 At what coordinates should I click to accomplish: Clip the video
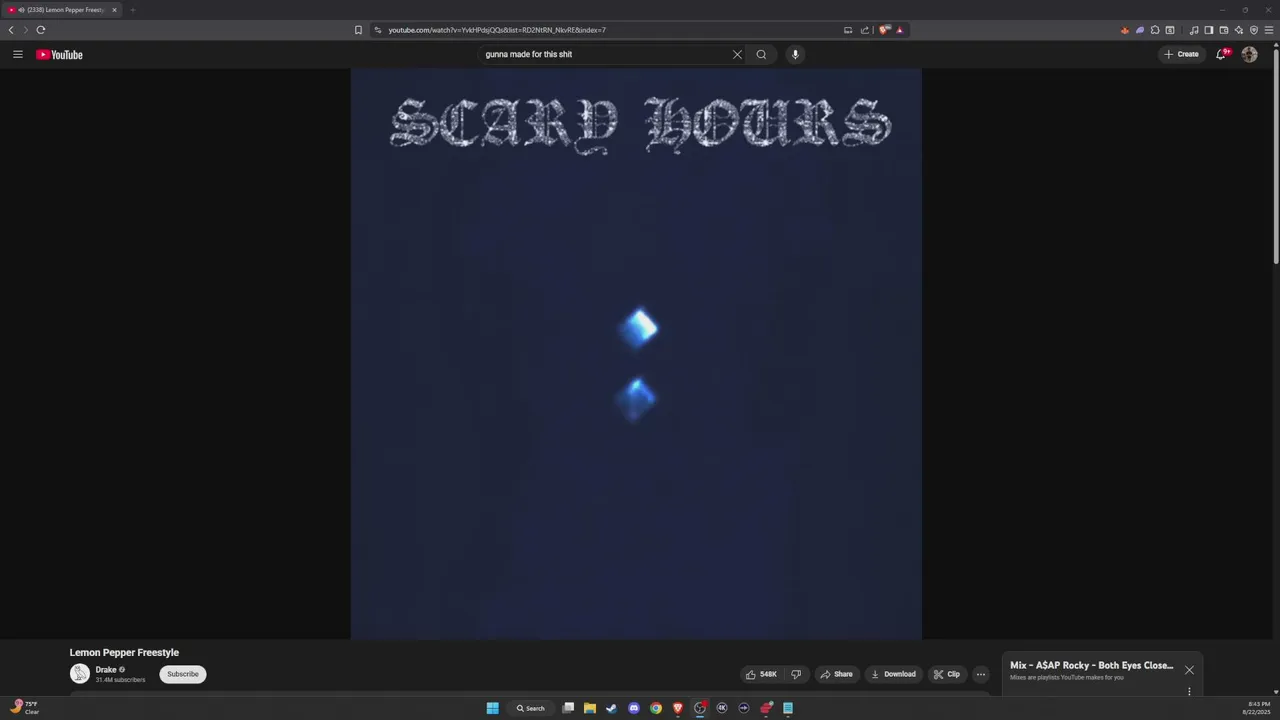(947, 674)
